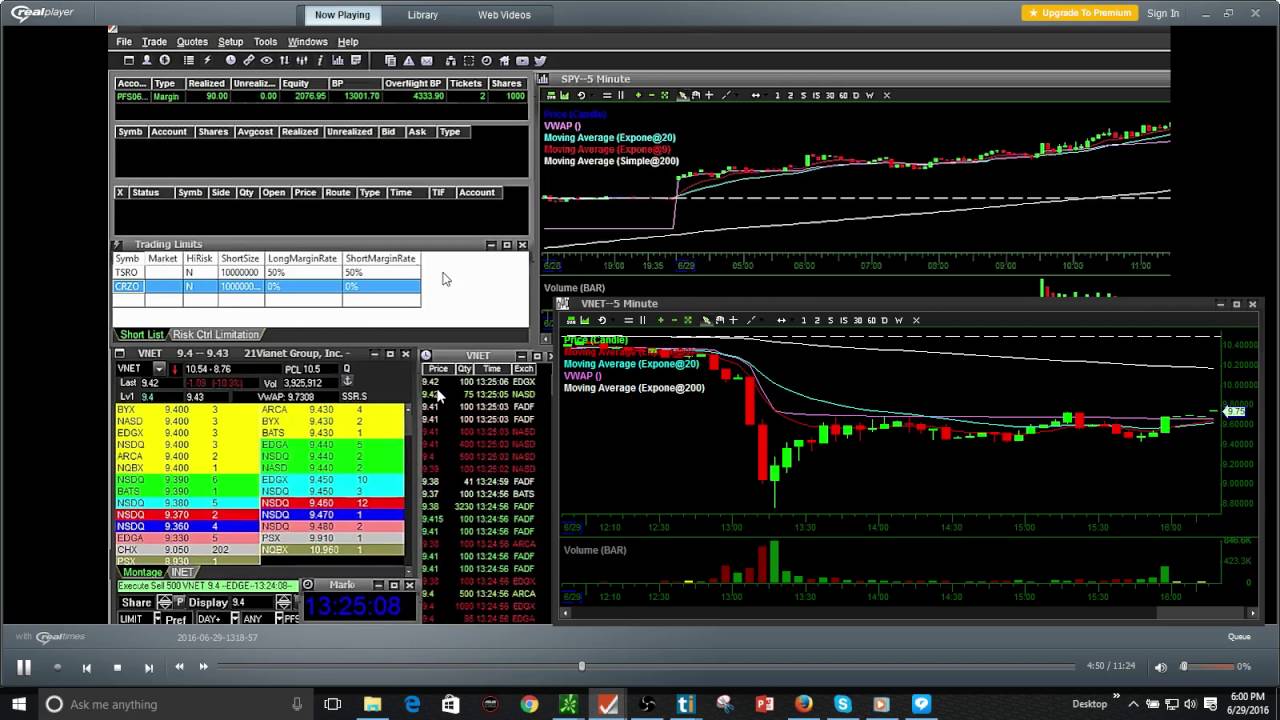This screenshot has height=720, width=1280.
Task: Click the chain link icon in toolbar
Action: click(249, 60)
